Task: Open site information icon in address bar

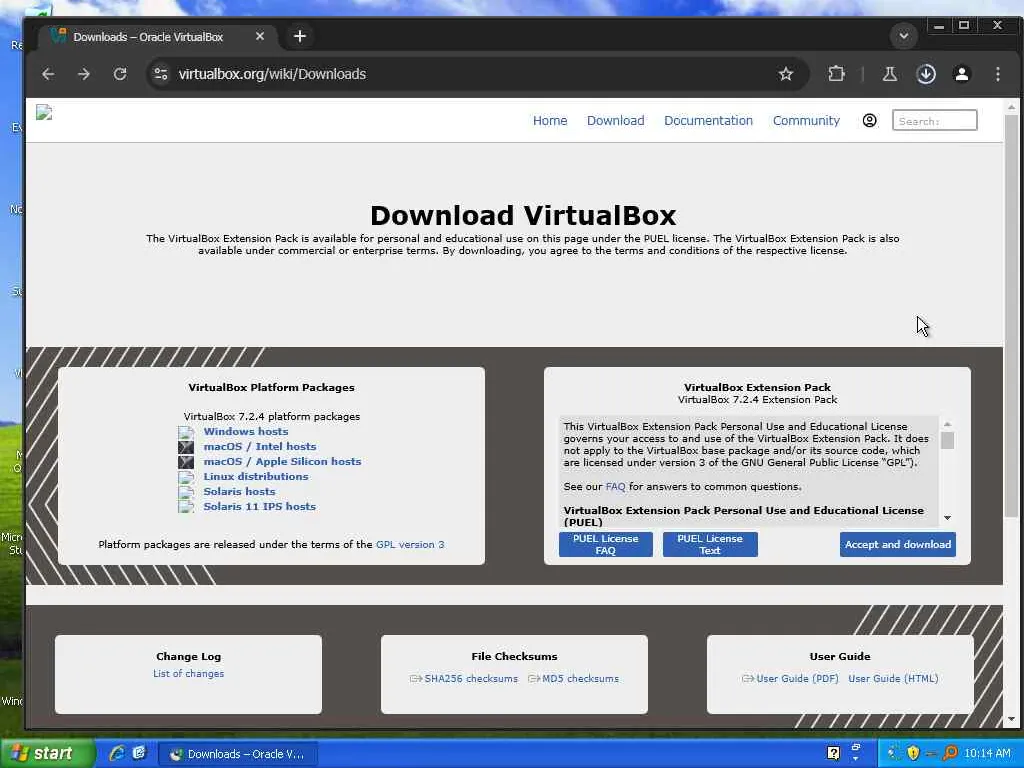Action: [161, 74]
